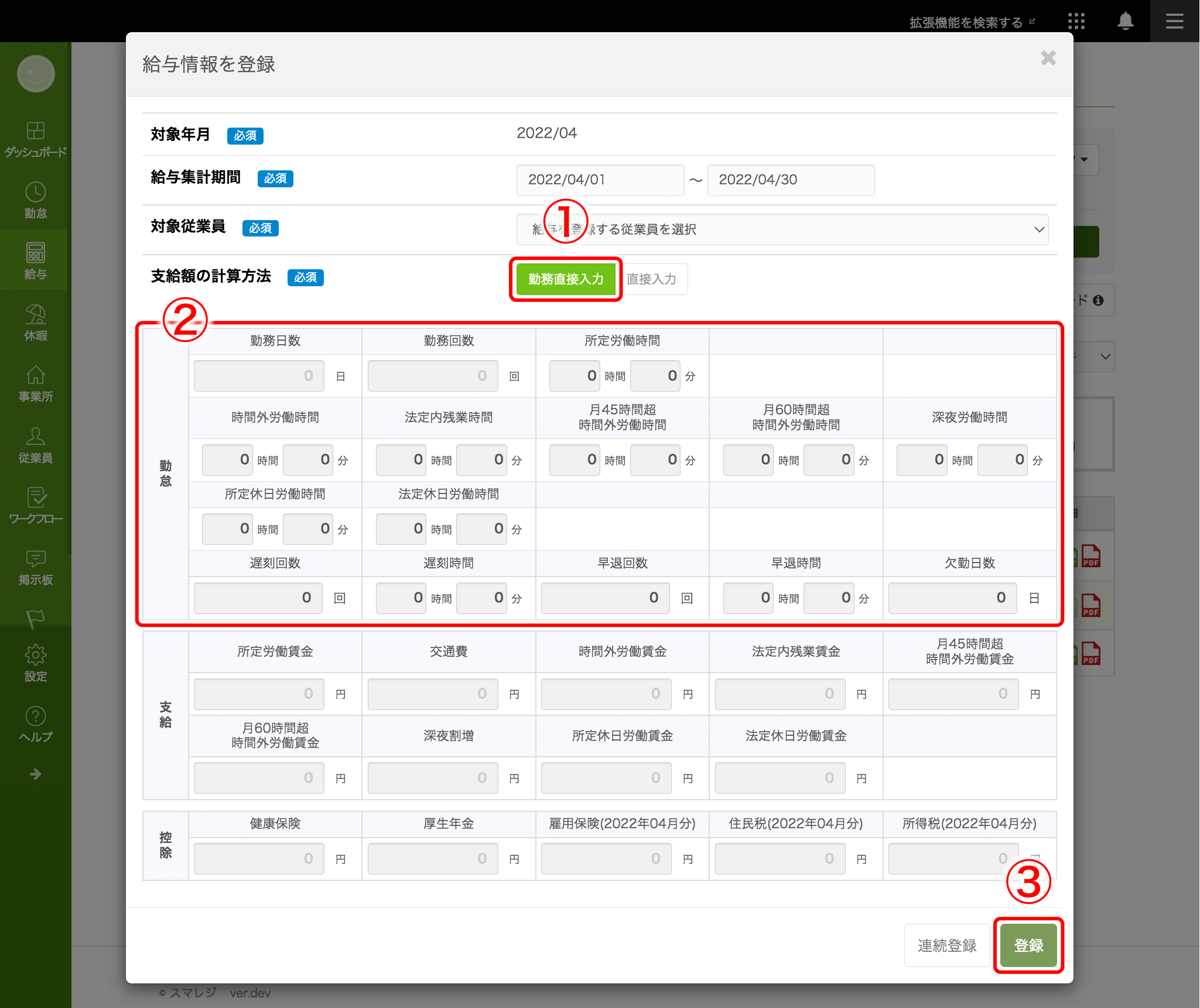The height and width of the screenshot is (1008, 1200).
Task: Expand sidebar with the arrow icon
Action: coord(36,774)
